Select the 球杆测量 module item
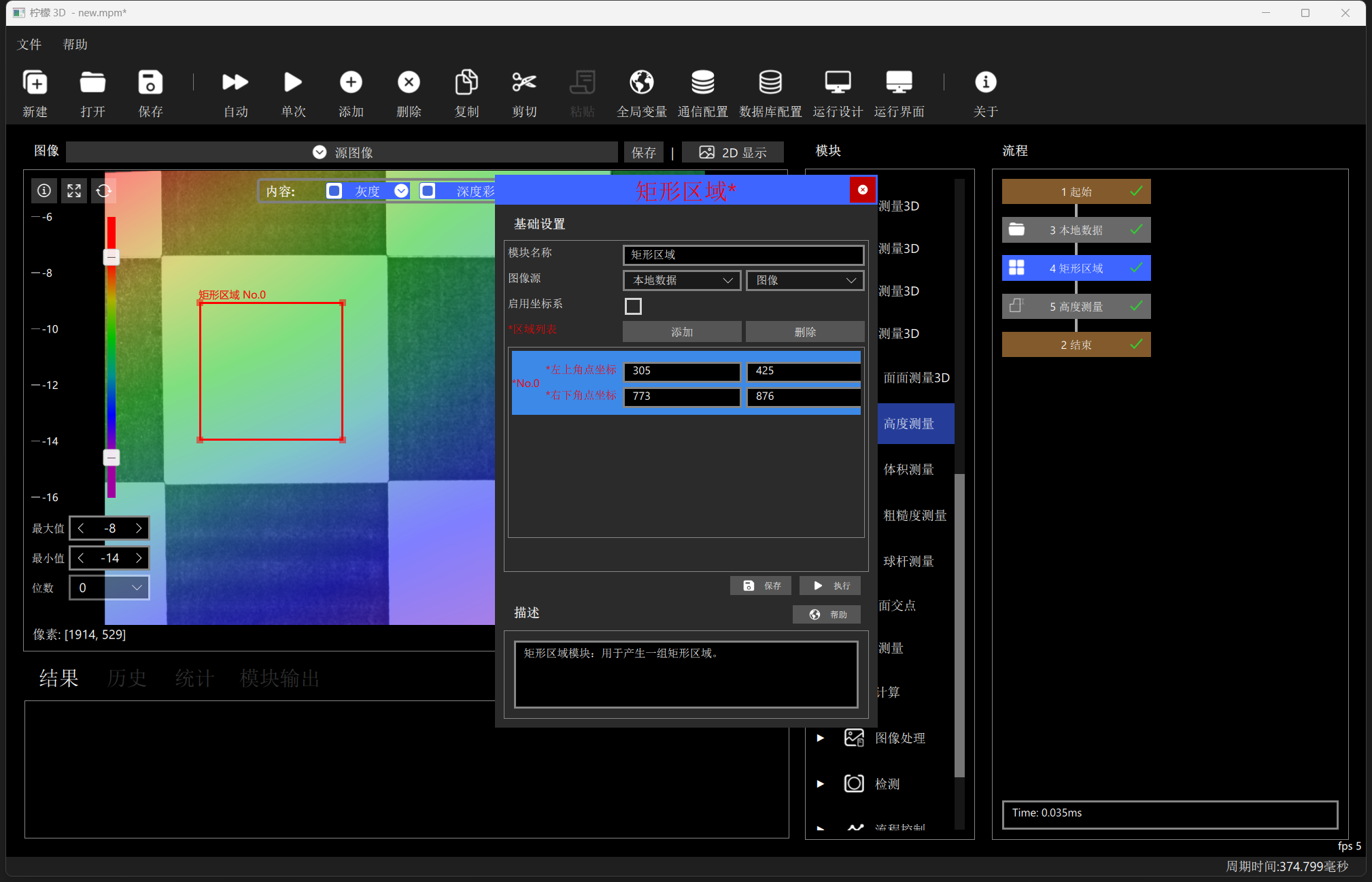1372x882 pixels. pos(908,561)
